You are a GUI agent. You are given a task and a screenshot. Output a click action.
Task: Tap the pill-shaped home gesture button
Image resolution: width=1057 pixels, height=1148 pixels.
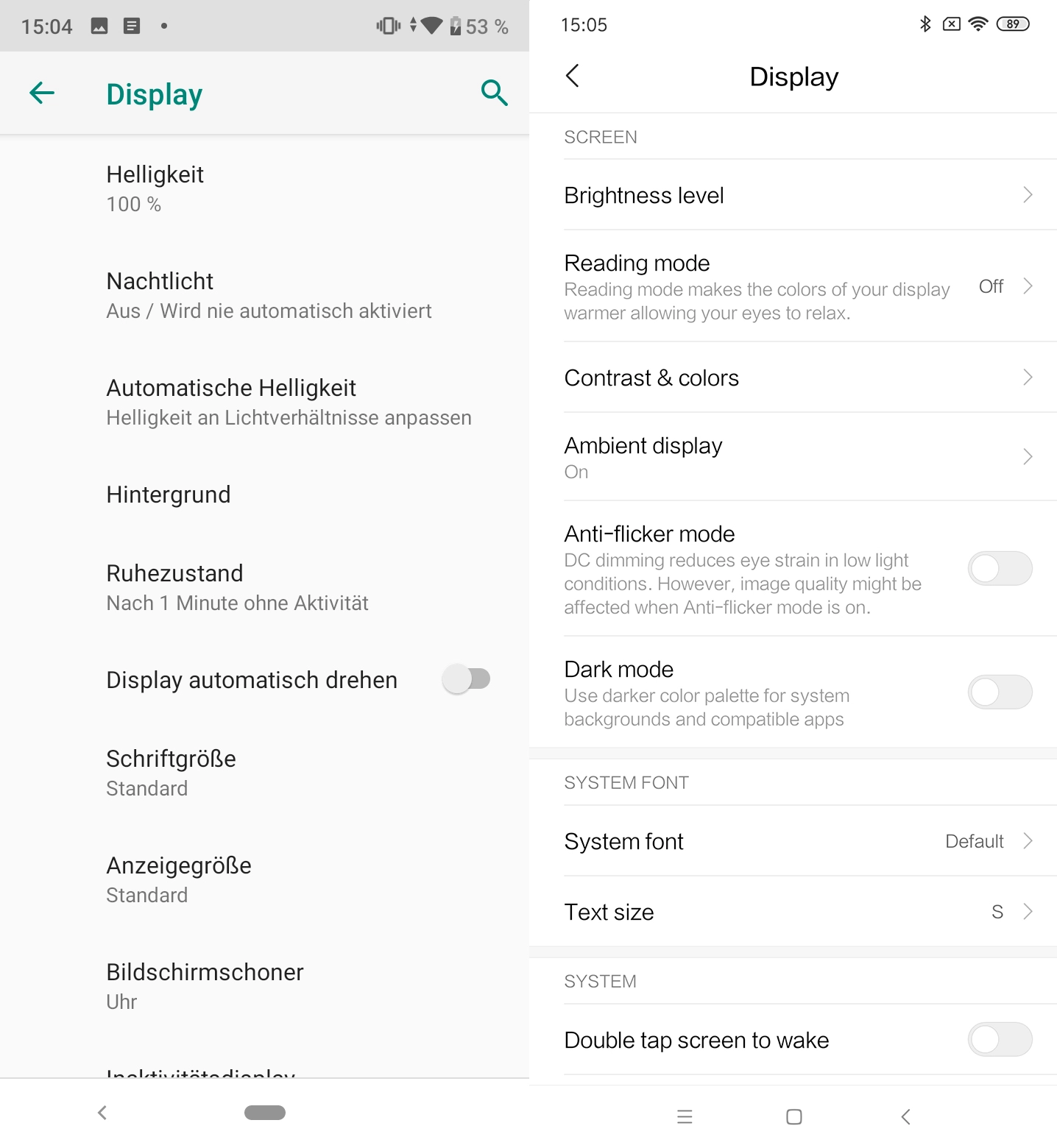point(265,1113)
